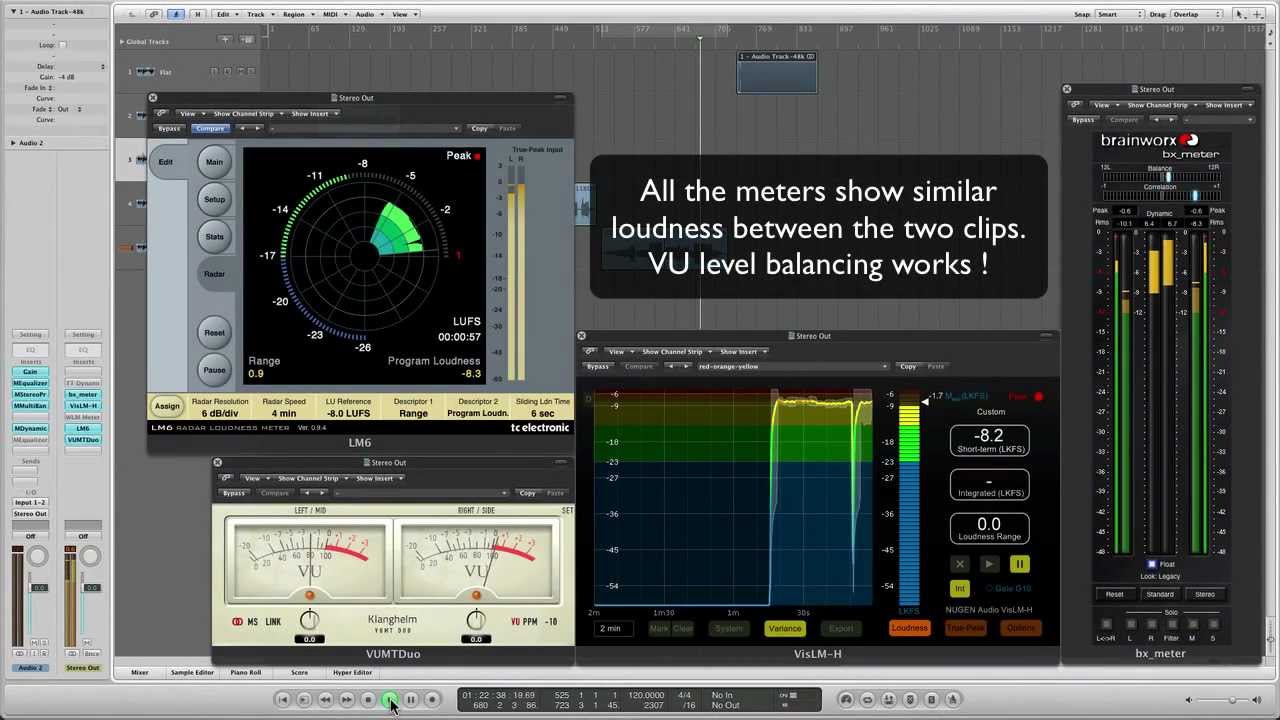Viewport: 1280px width, 720px height.
Task: Reset VisLM-H with the X button
Action: tap(959, 565)
